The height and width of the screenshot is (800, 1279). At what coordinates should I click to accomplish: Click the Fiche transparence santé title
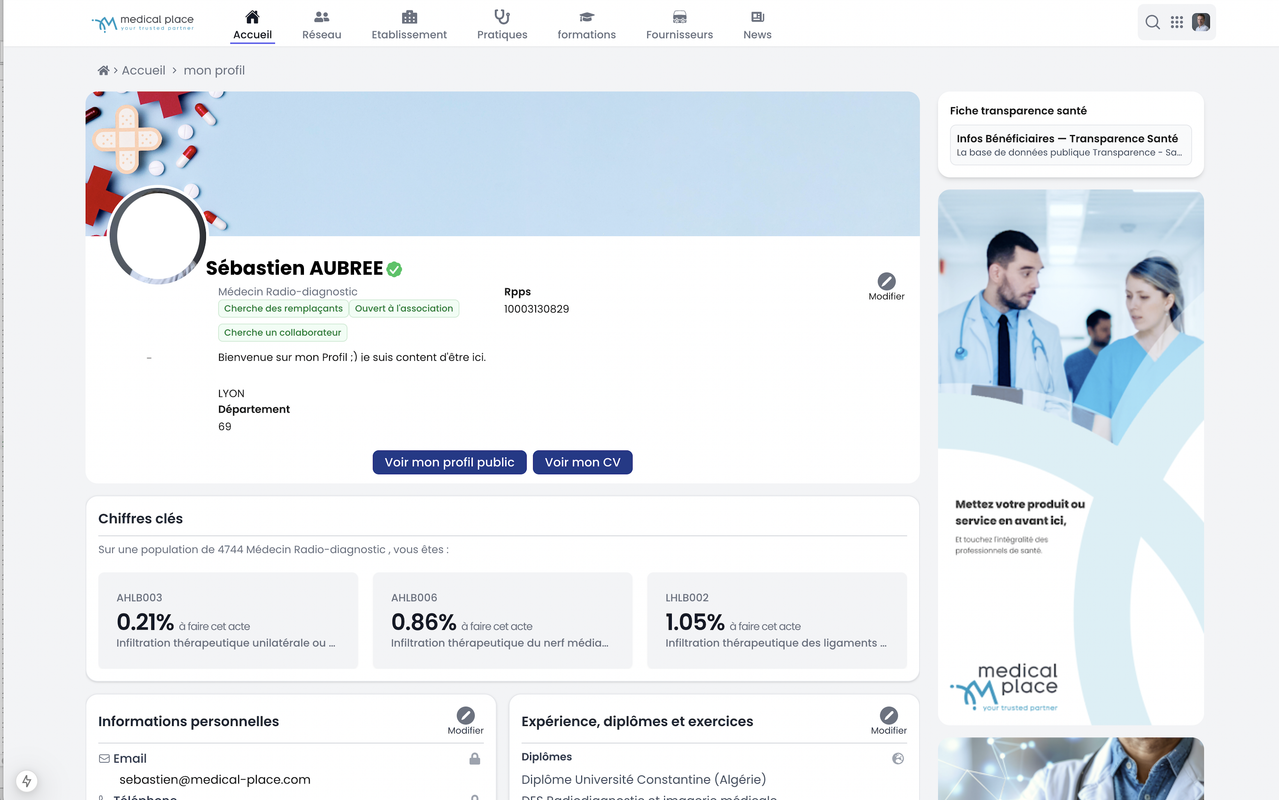[1018, 111]
